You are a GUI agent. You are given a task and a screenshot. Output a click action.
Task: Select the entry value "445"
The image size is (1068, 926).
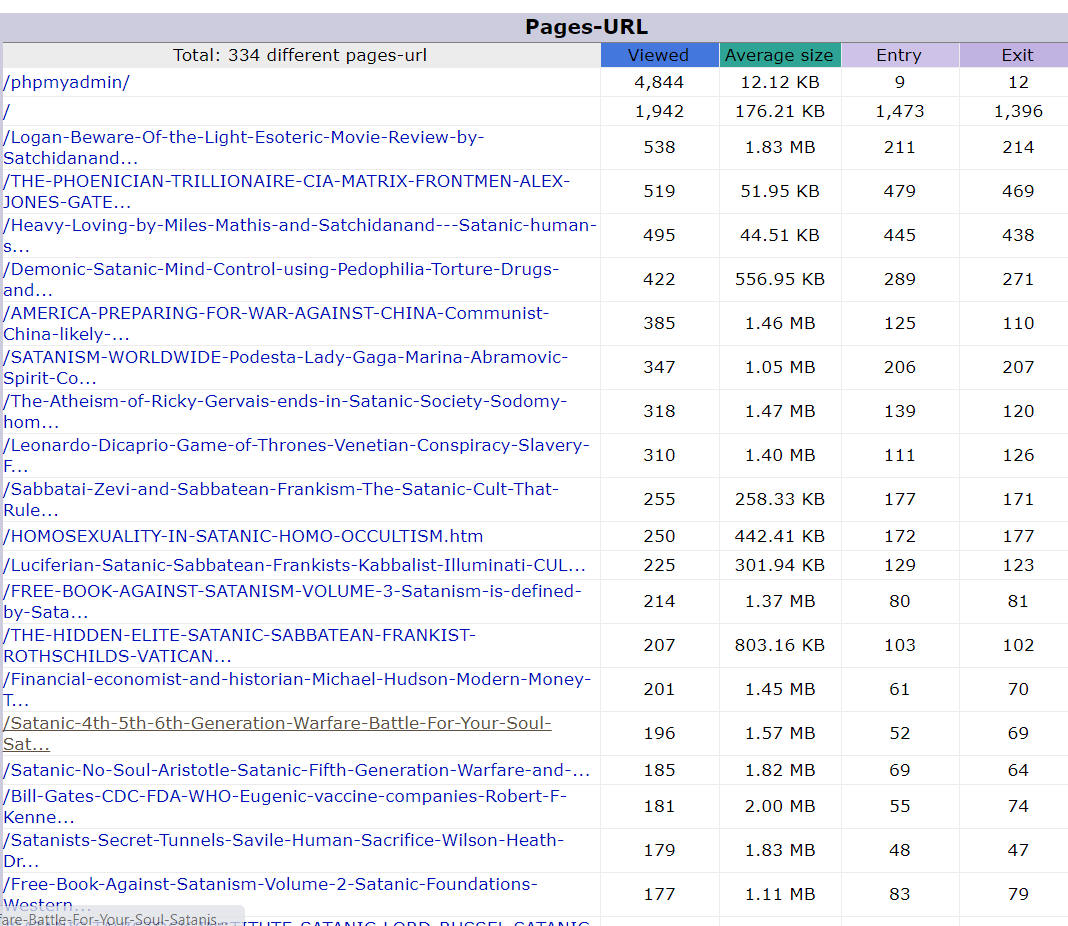pos(900,235)
